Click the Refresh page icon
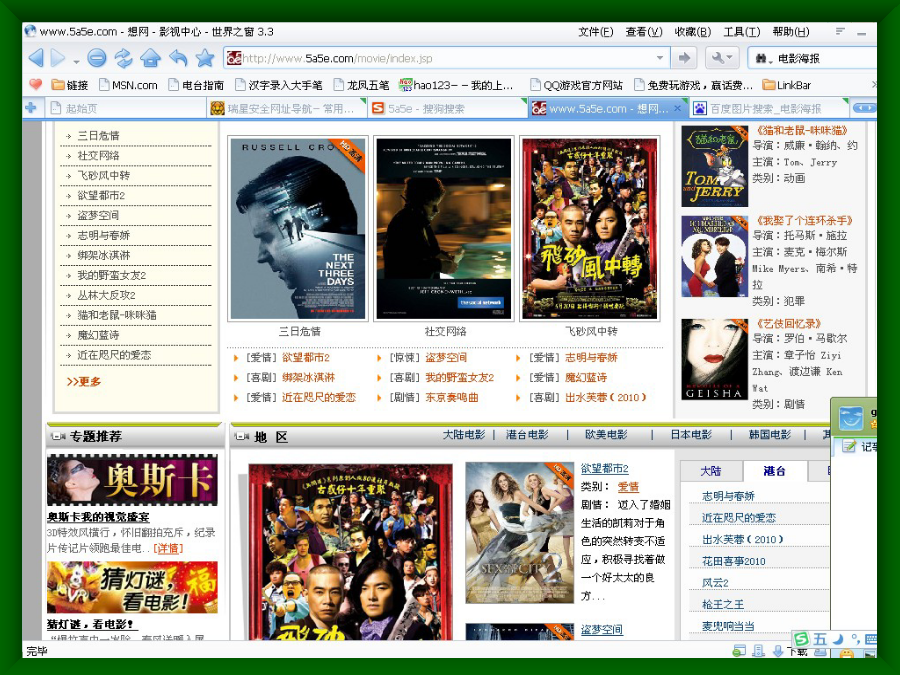The width and height of the screenshot is (900, 675). [123, 58]
